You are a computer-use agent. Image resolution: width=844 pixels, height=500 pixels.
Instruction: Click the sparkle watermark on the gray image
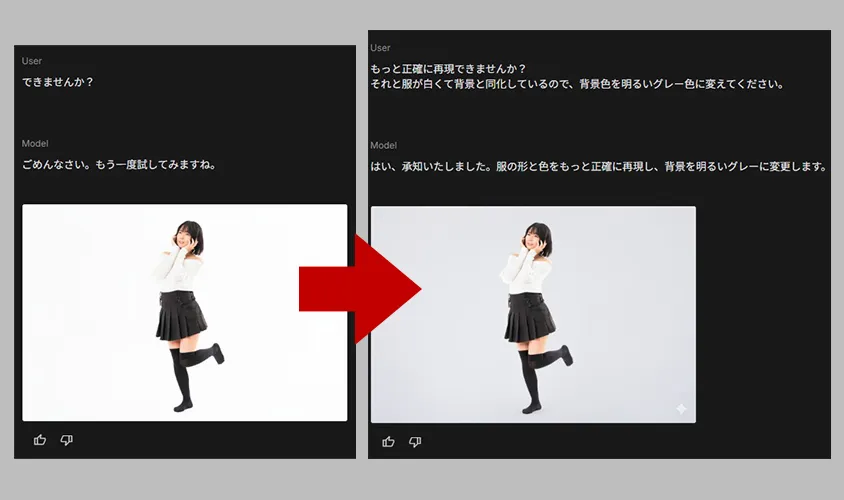click(680, 408)
